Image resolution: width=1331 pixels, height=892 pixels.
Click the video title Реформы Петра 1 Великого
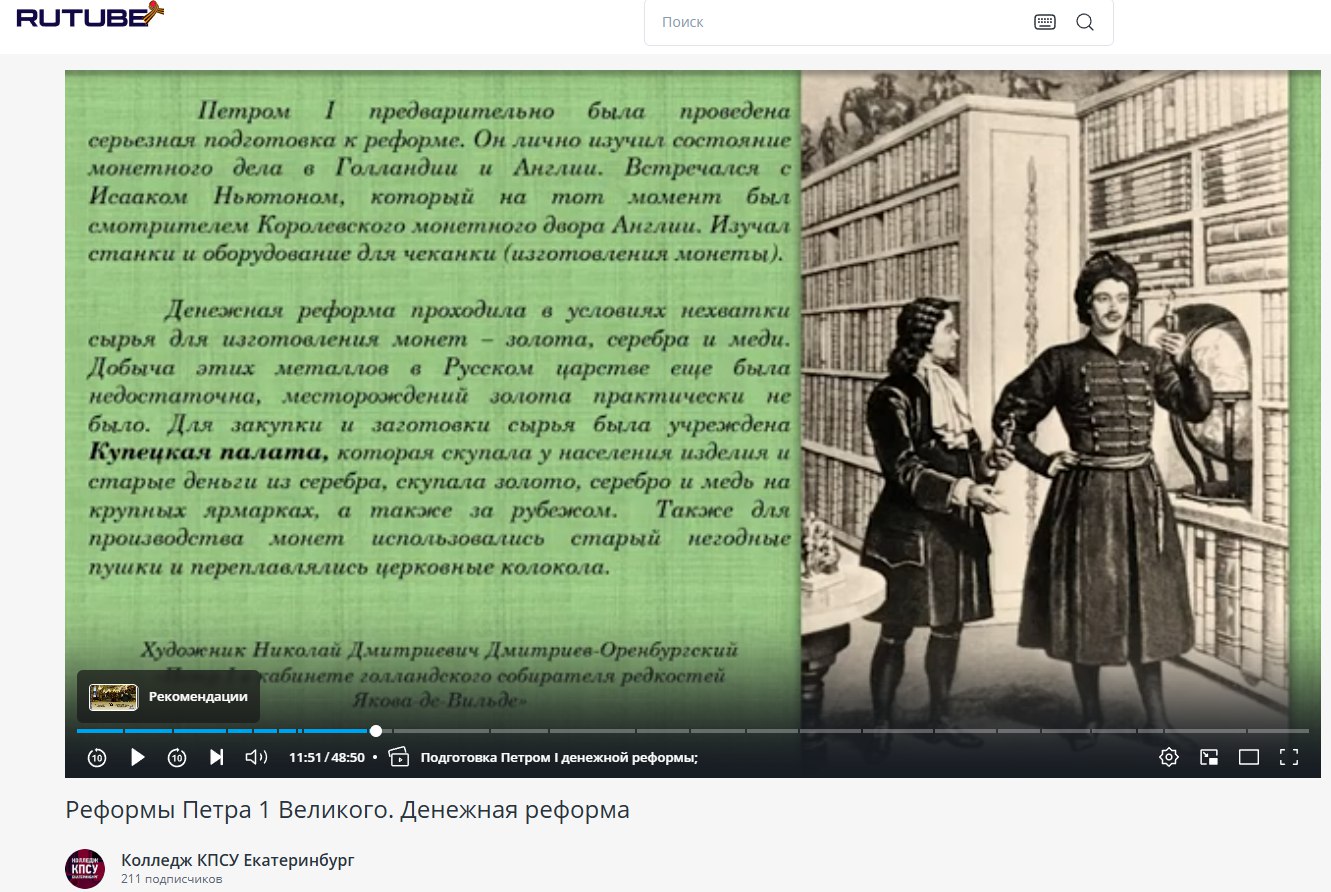[x=347, y=809]
